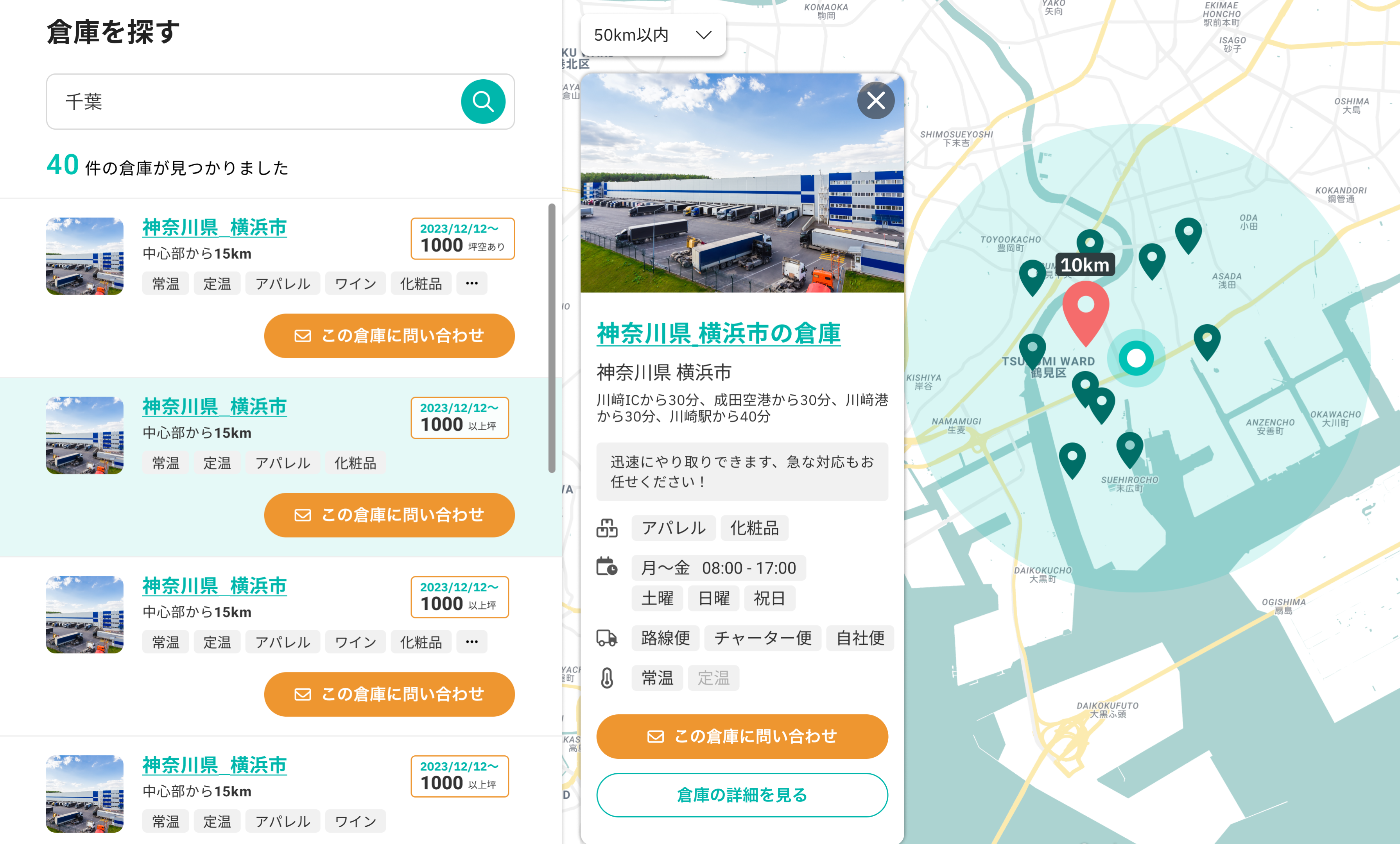The width and height of the screenshot is (1400, 844).
Task: Click the large warehouse photo in popup
Action: point(742,183)
